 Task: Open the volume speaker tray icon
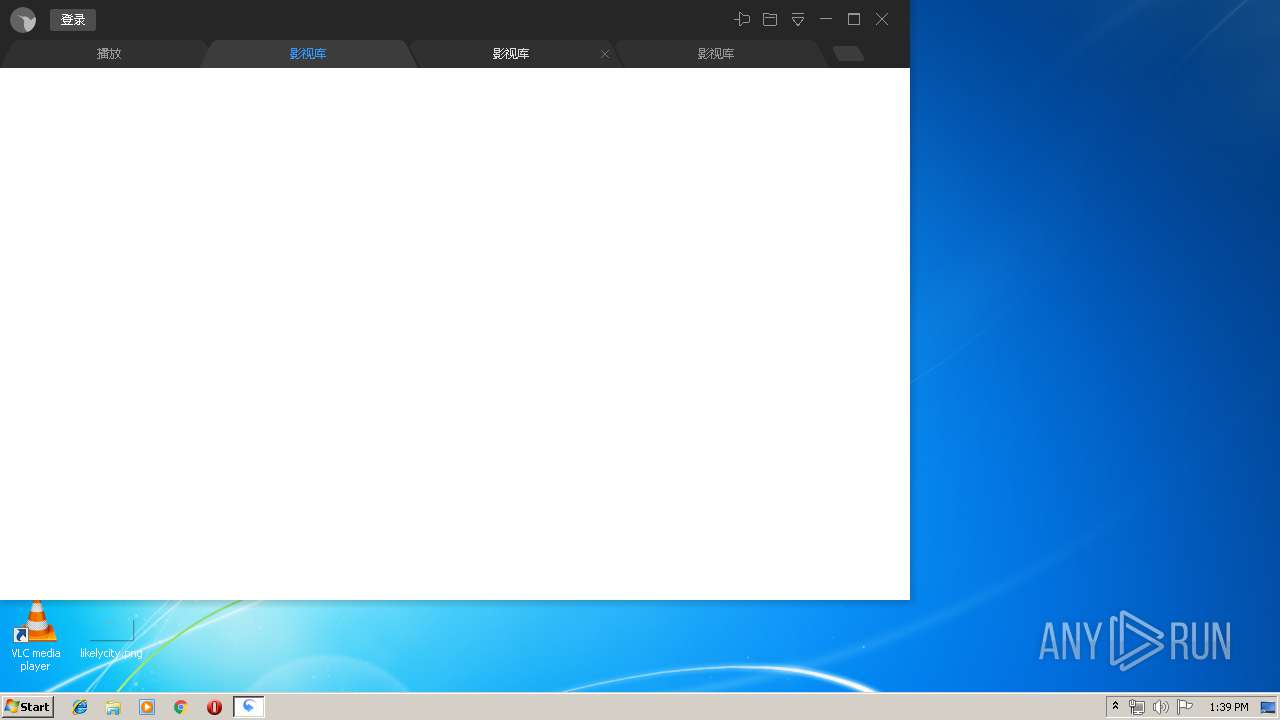click(x=1161, y=707)
